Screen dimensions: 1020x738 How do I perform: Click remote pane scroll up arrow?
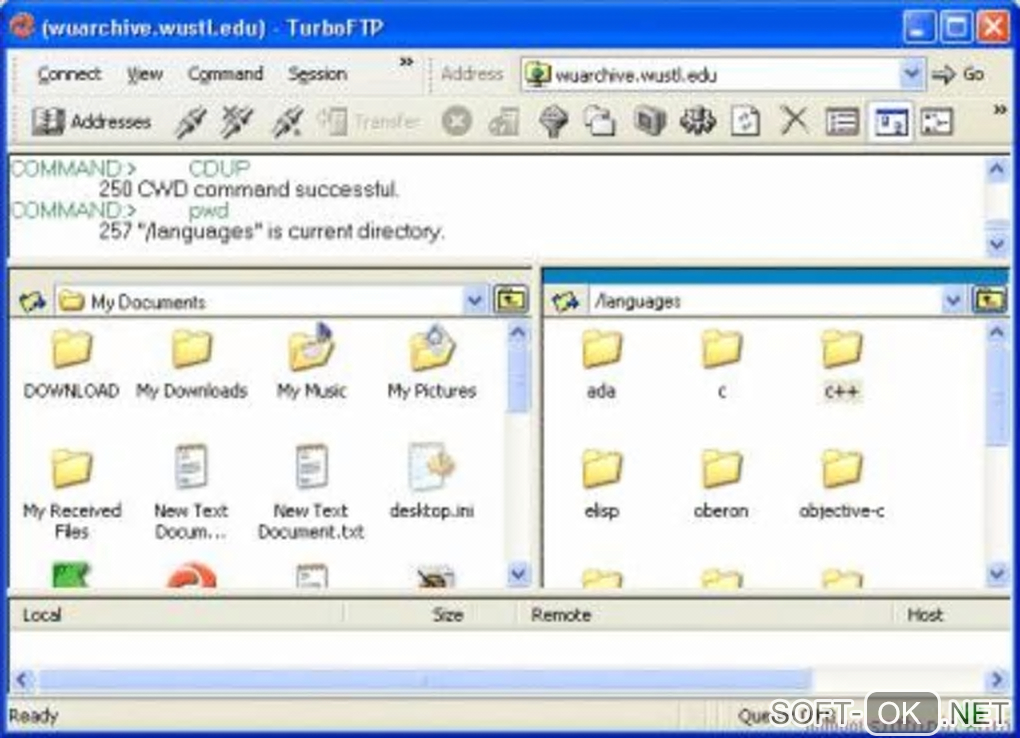click(x=997, y=333)
